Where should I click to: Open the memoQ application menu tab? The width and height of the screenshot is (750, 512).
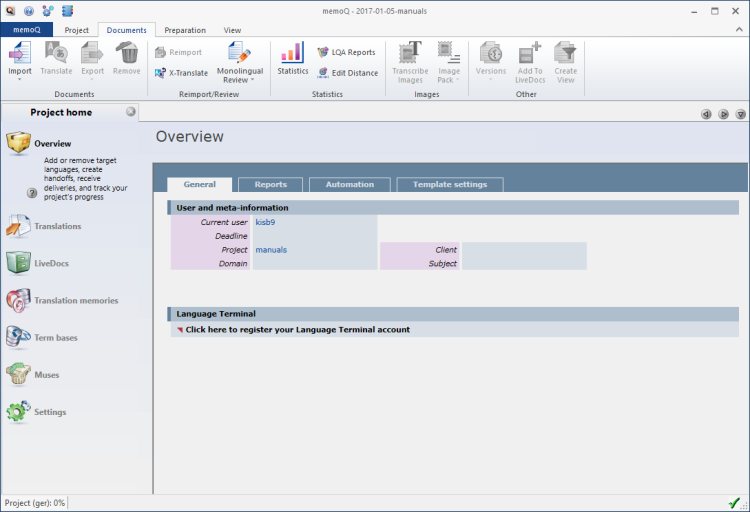pos(27,30)
